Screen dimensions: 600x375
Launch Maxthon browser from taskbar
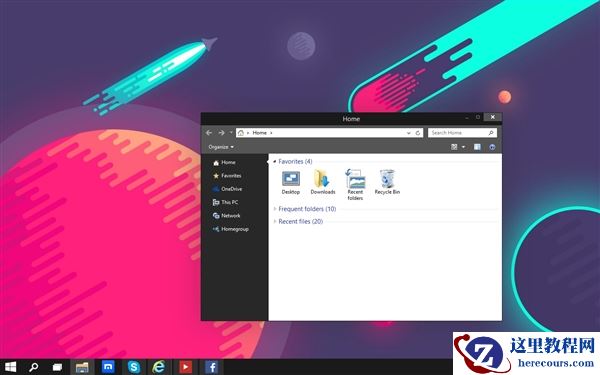pos(108,367)
